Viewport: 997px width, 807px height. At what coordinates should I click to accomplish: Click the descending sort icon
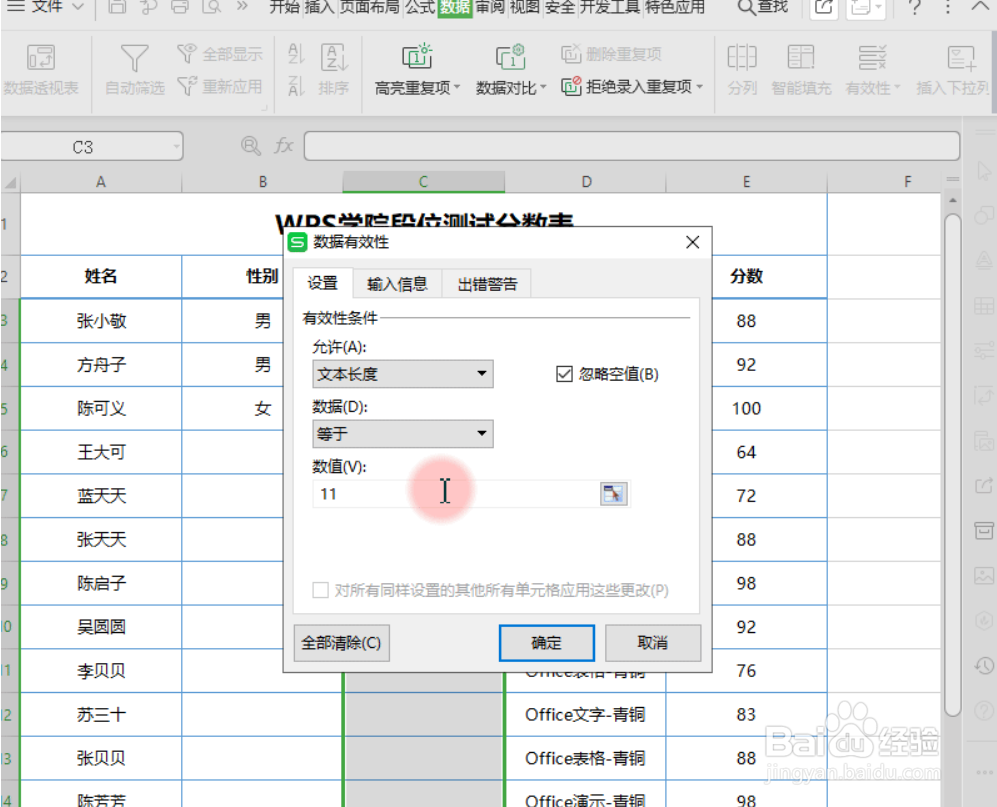coord(296,86)
